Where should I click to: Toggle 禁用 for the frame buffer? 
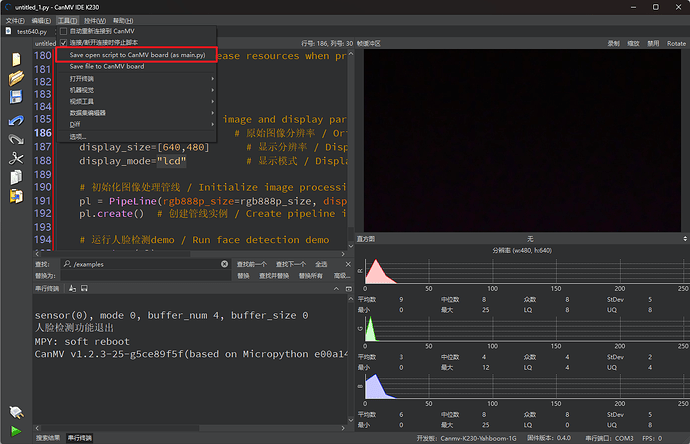[x=652, y=43]
